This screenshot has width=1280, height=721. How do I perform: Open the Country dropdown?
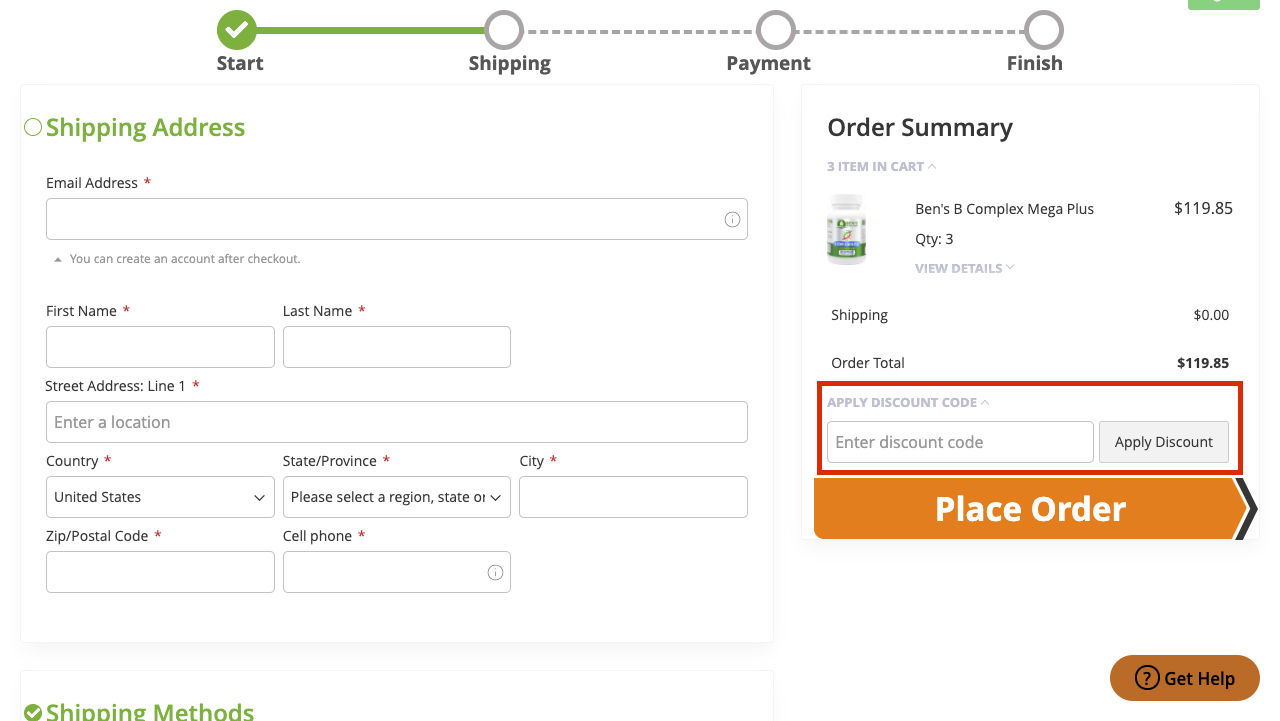[x=160, y=497]
